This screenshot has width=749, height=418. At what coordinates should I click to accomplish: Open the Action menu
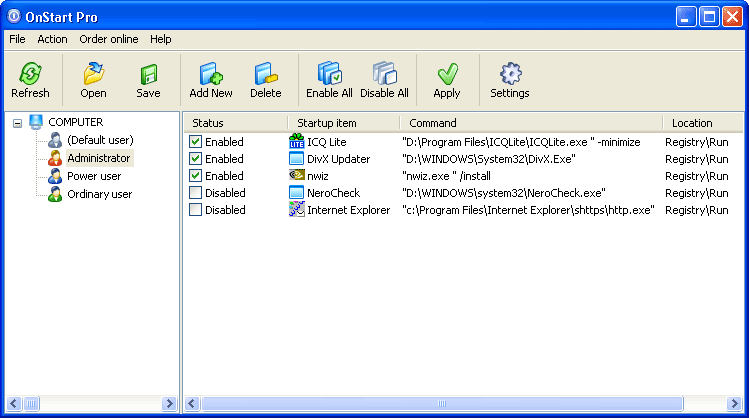pos(53,39)
